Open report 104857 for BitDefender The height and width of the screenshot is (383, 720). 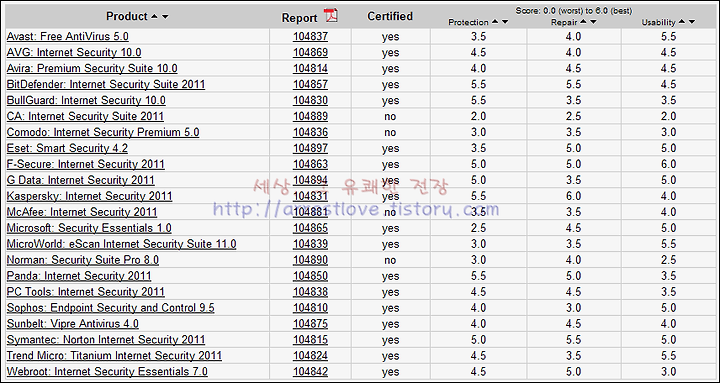coord(310,84)
